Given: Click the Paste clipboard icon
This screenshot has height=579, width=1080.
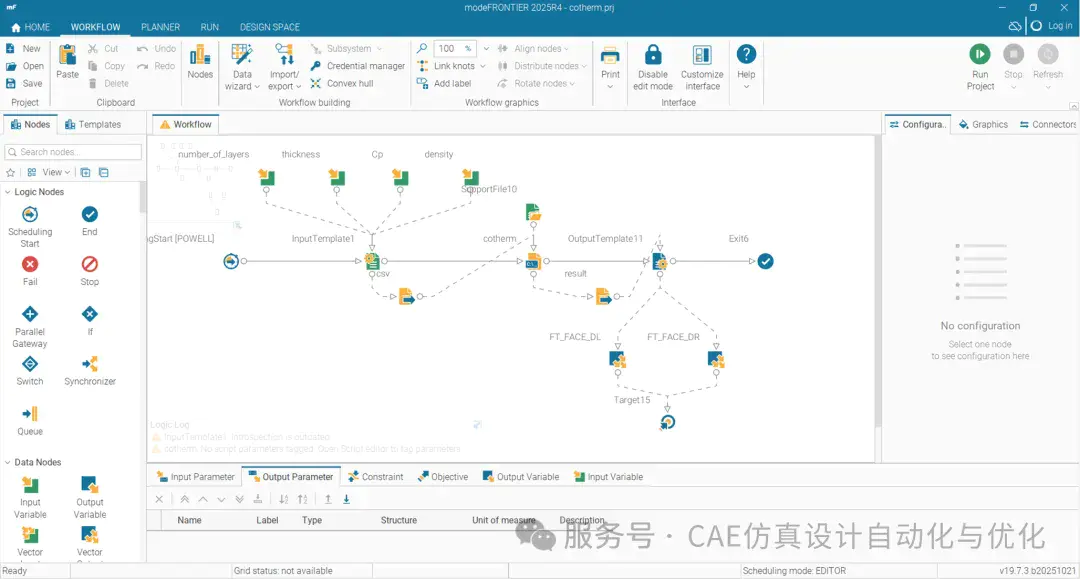Looking at the screenshot, I should point(68,55).
